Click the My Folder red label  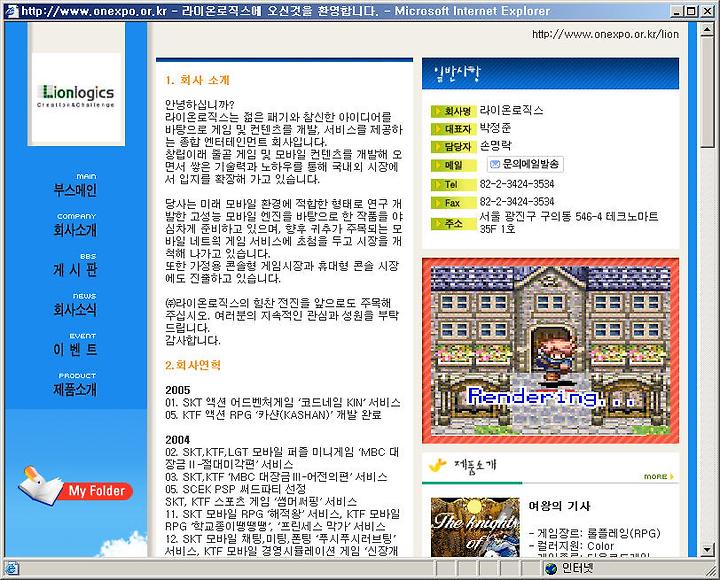tap(97, 491)
